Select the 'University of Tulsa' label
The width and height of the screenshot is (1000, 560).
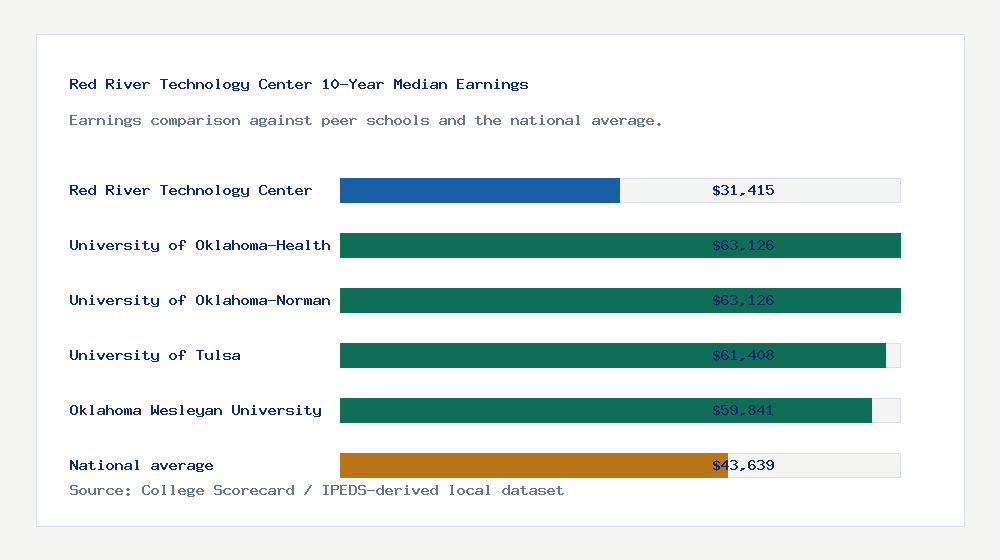[155, 355]
